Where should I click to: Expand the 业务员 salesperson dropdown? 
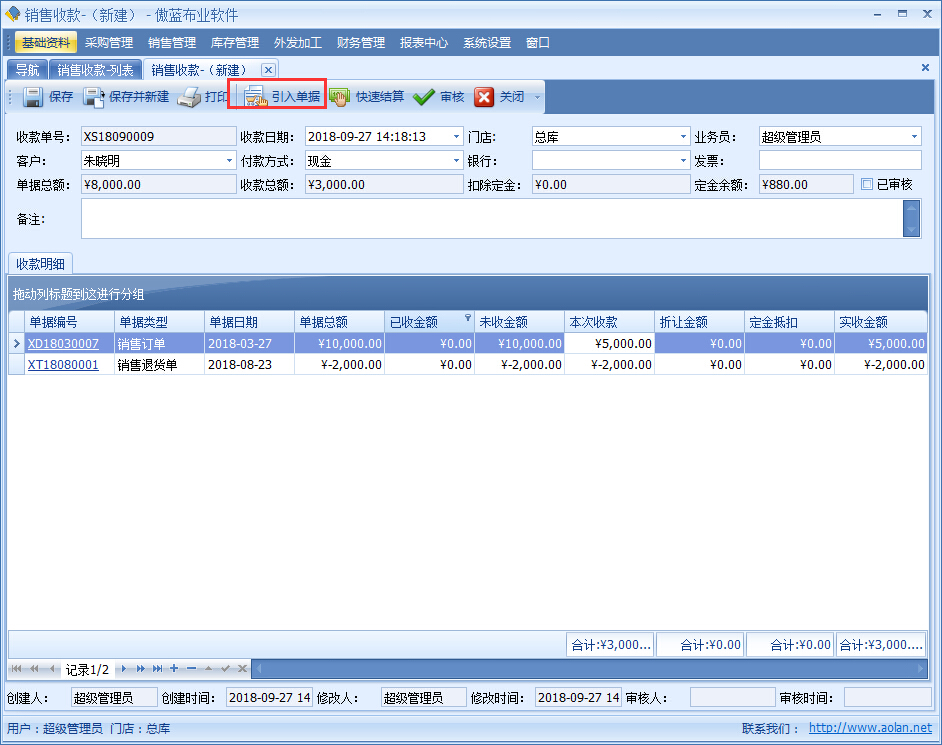tap(914, 137)
